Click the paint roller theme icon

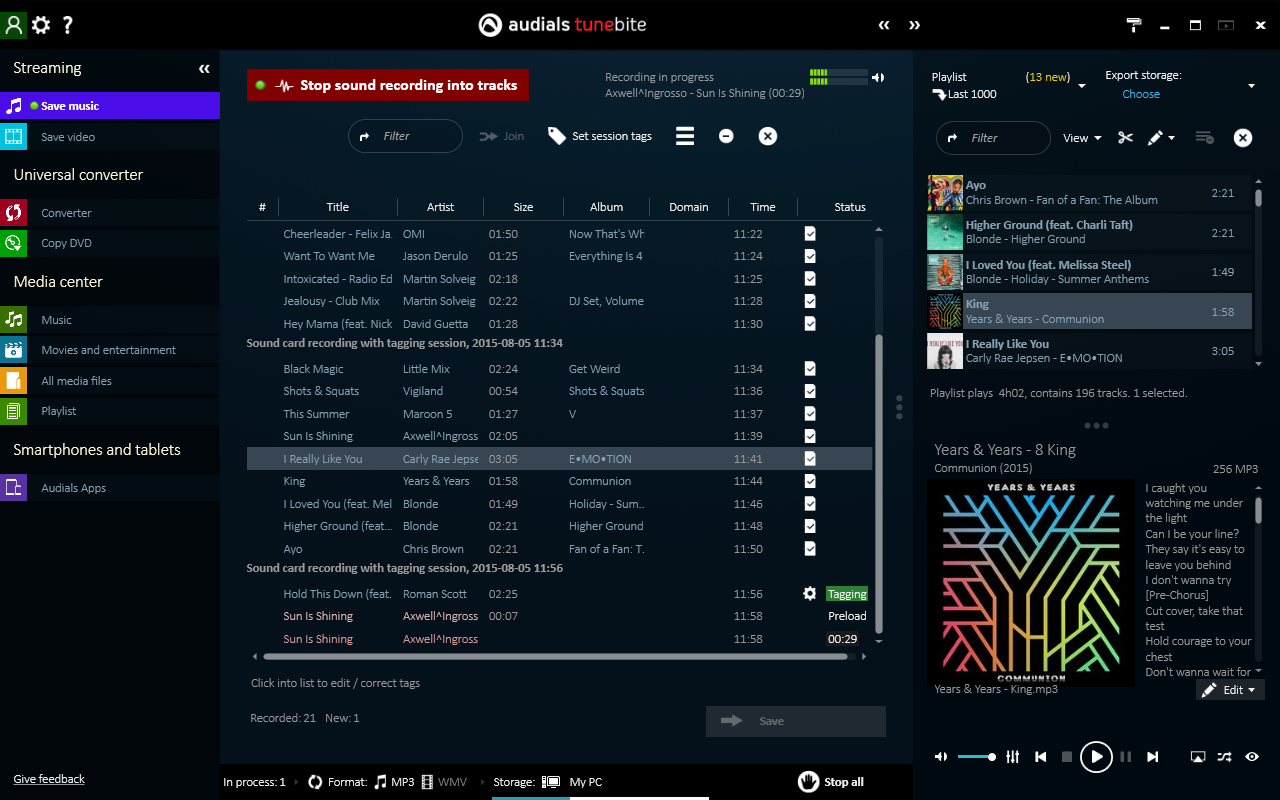tap(1134, 25)
